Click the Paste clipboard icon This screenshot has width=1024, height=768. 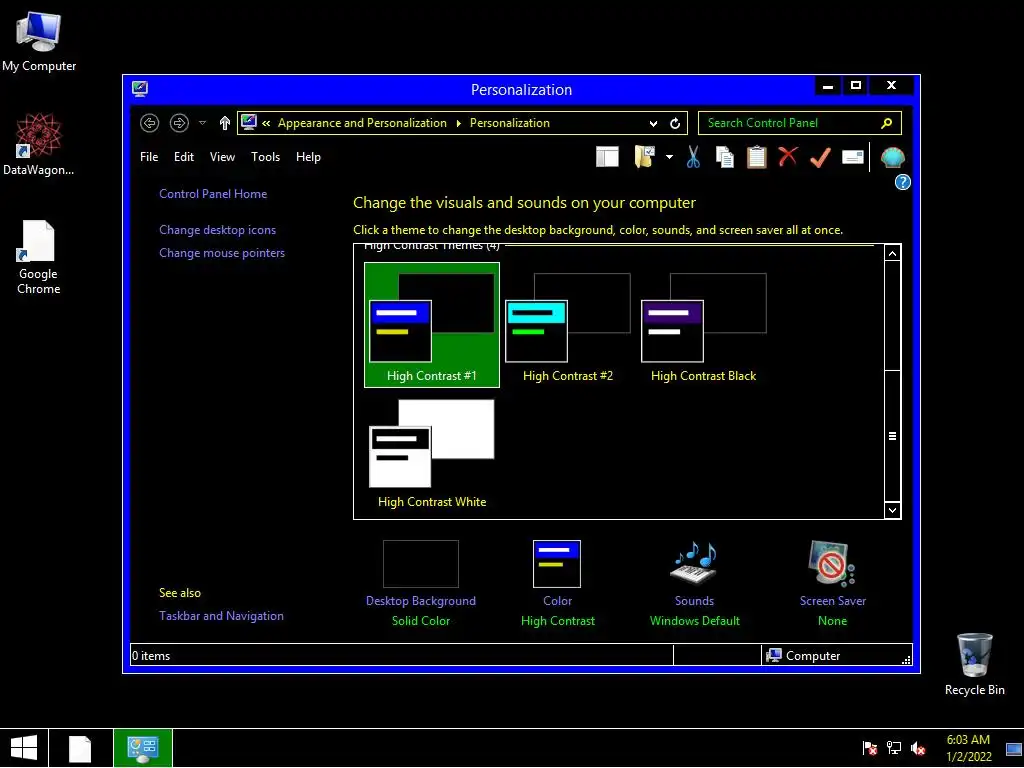pyautogui.click(x=756, y=157)
